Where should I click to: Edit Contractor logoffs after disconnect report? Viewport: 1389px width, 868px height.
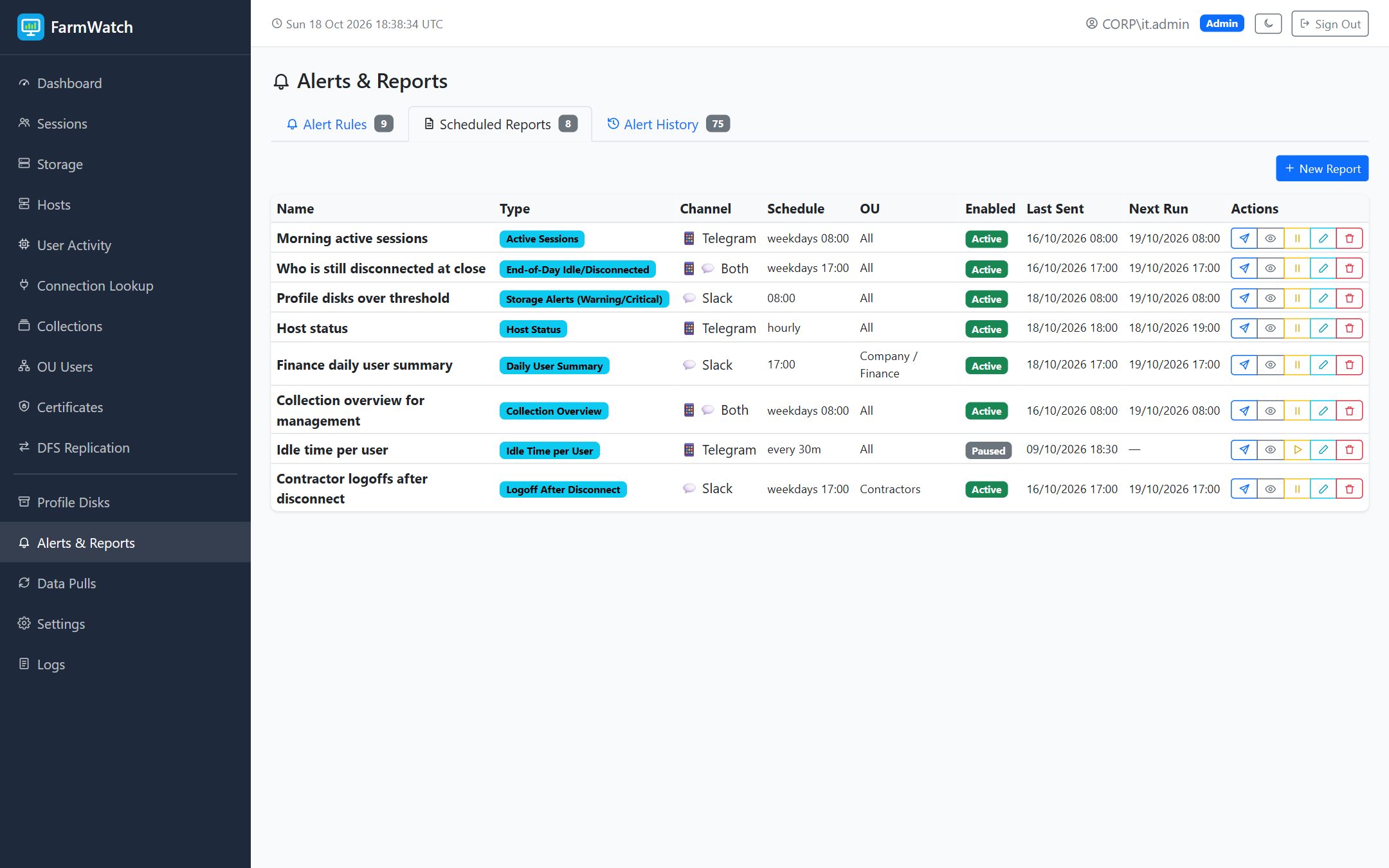[x=1323, y=489]
